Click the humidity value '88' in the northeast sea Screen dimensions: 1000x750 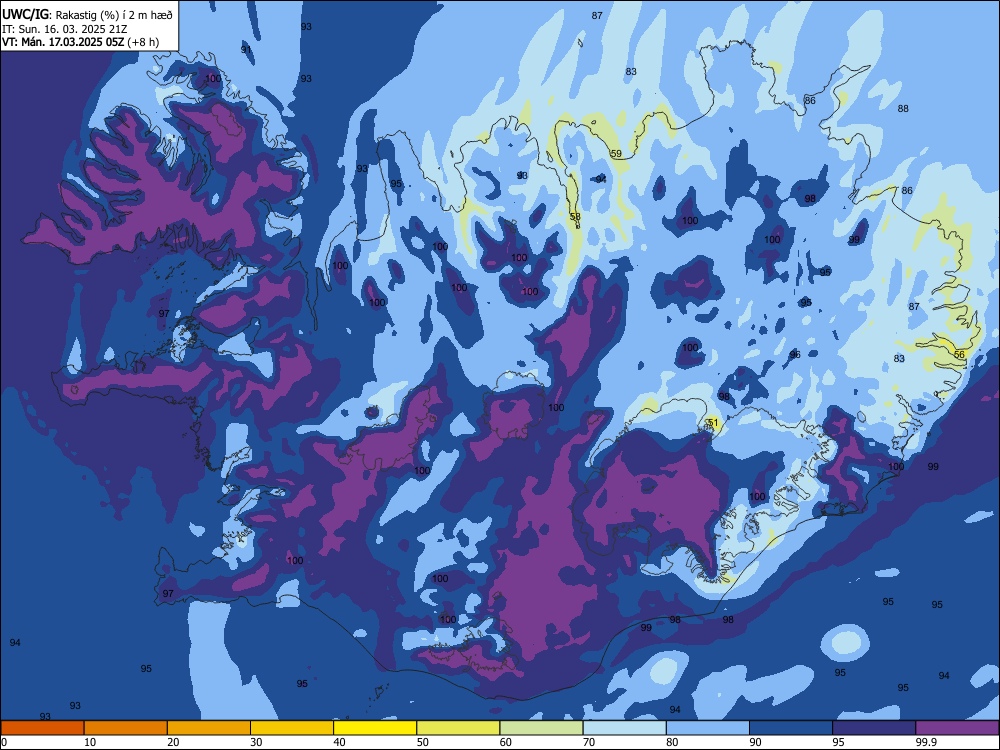pyautogui.click(x=903, y=108)
